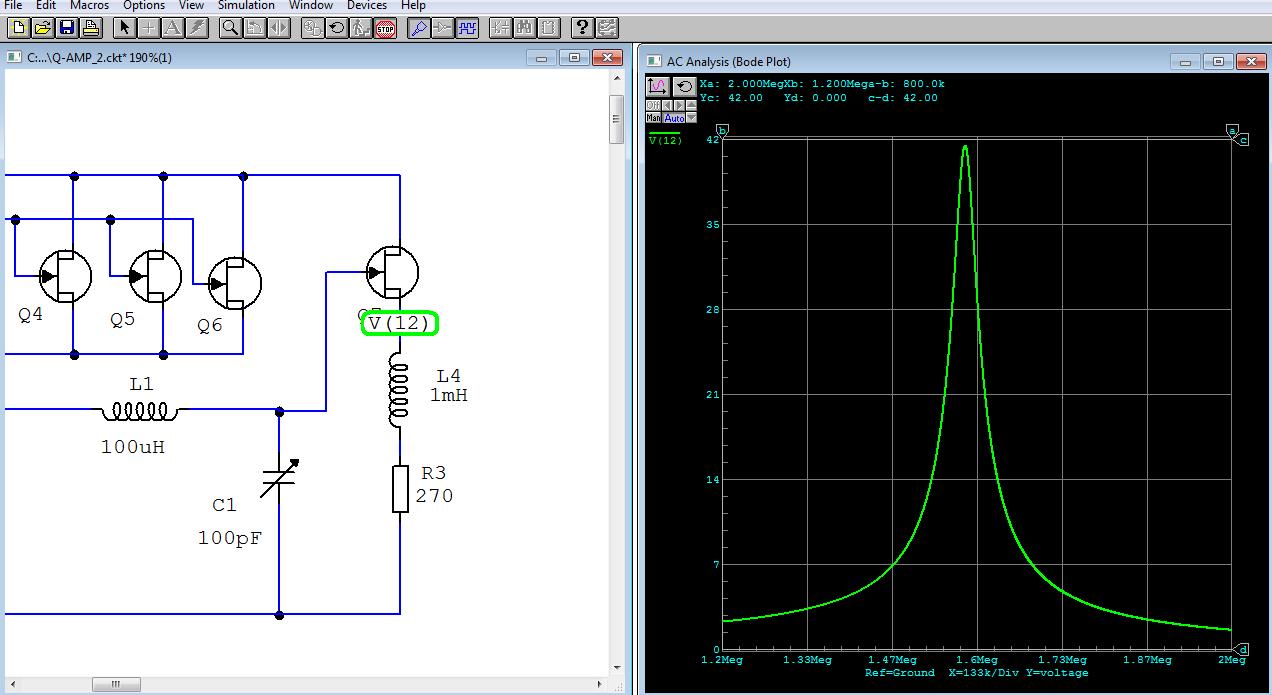
Task: Click cursor marker c at plot top right
Action: (1243, 140)
